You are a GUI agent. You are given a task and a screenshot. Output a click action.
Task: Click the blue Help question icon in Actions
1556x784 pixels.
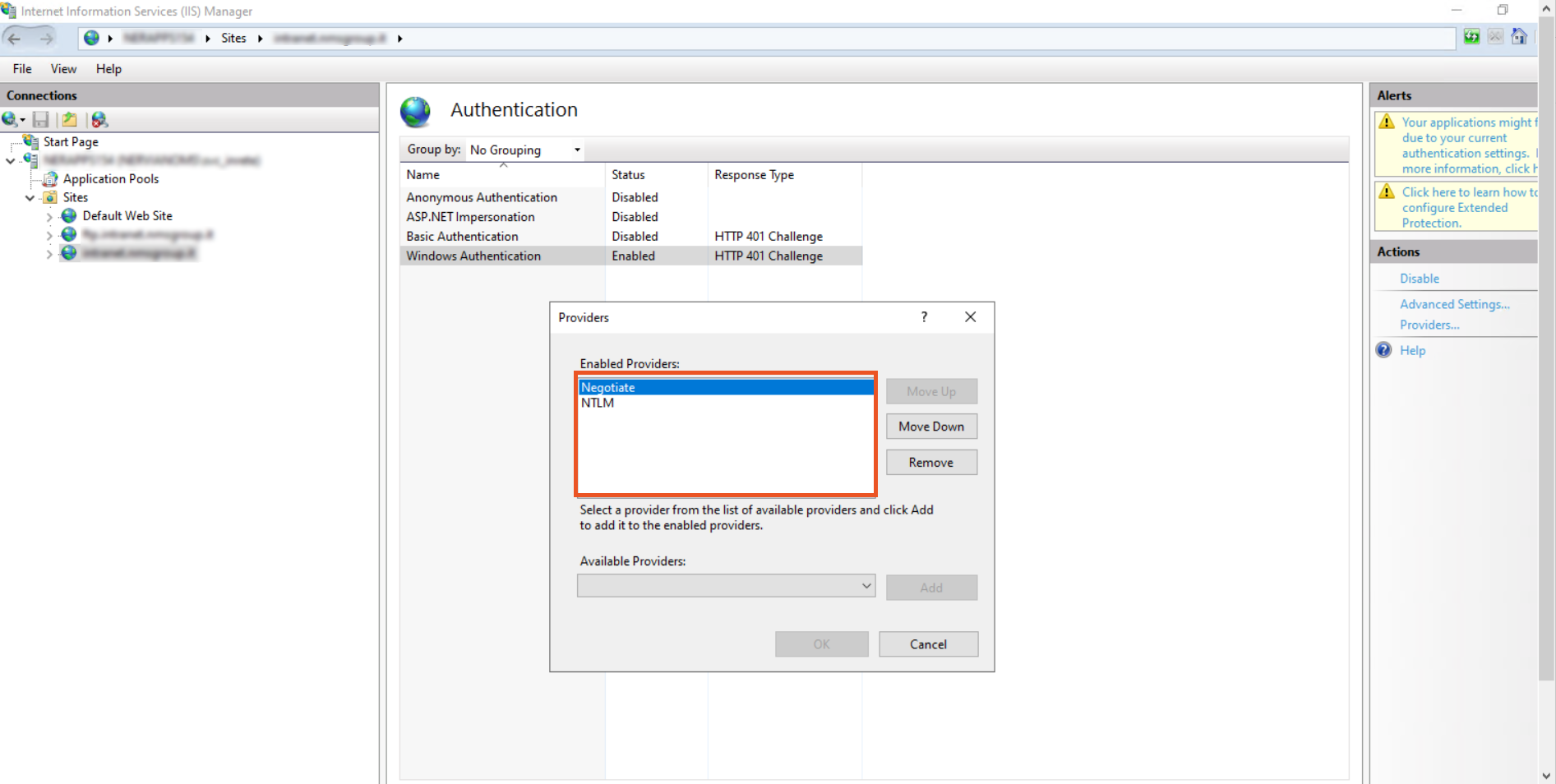[1384, 350]
